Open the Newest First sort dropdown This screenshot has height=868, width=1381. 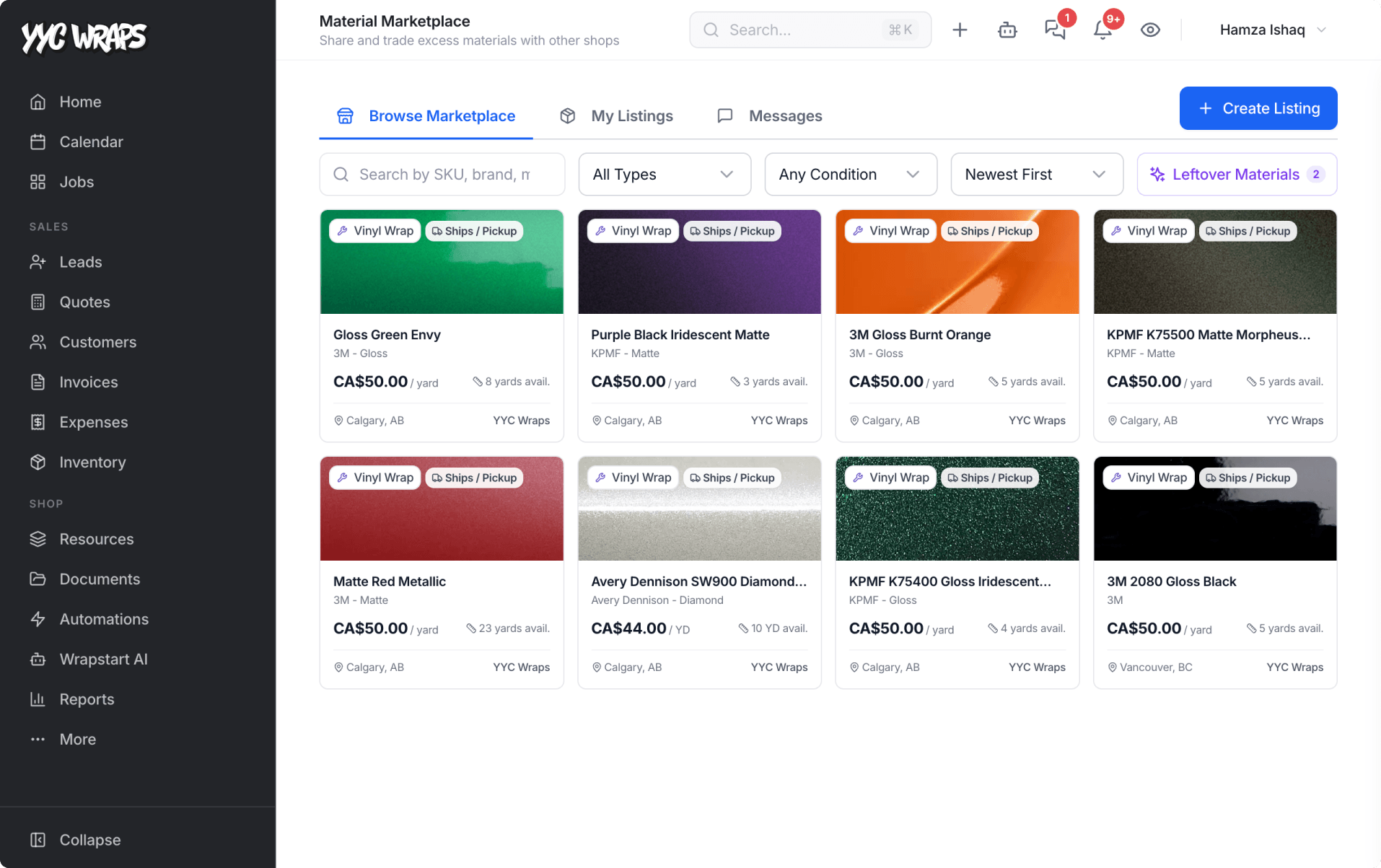pos(1037,174)
